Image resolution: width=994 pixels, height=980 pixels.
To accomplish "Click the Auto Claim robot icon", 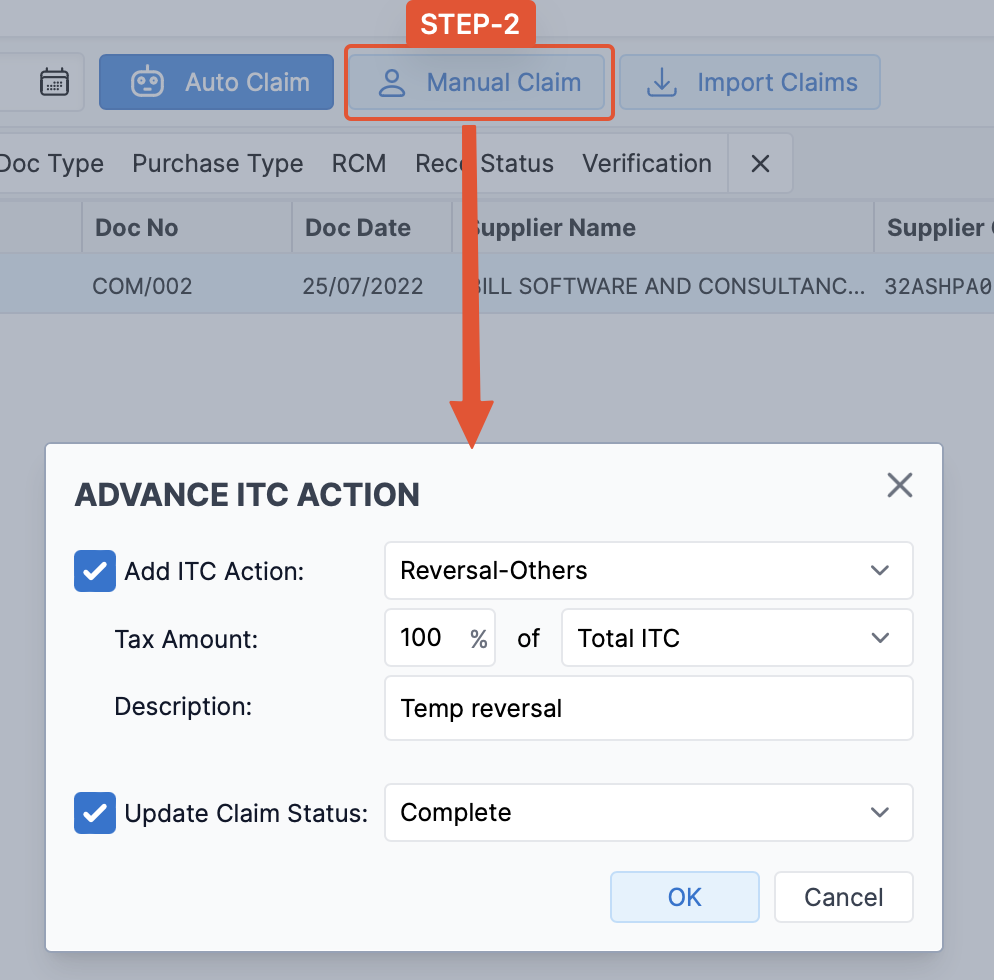I will (x=148, y=82).
